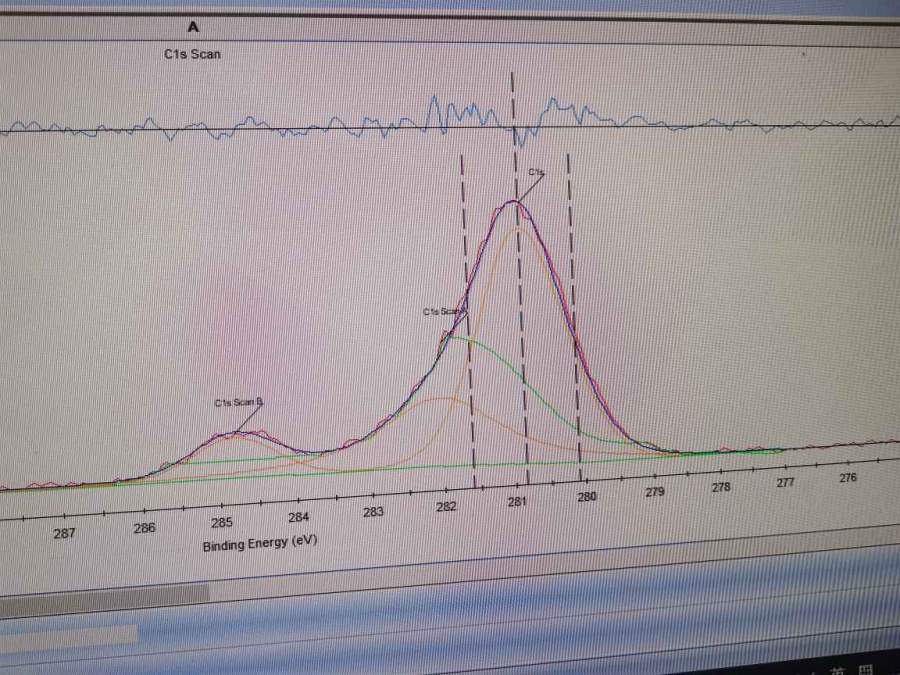
Task: Select the C1s Scan B peak label
Action: coord(238,403)
